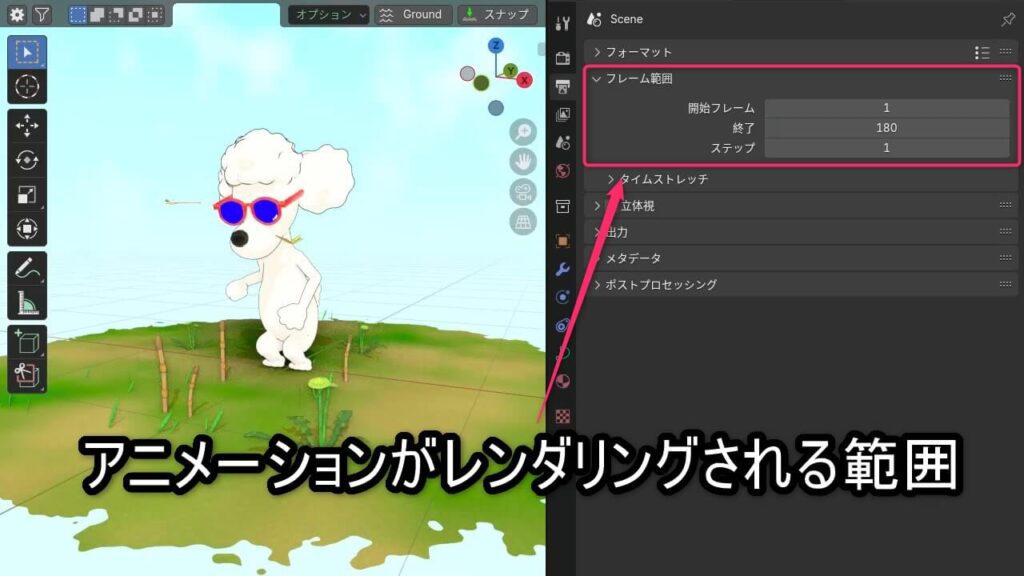Click the green Y axis gizmo
Viewport: 1024px width, 576px height.
click(x=510, y=71)
